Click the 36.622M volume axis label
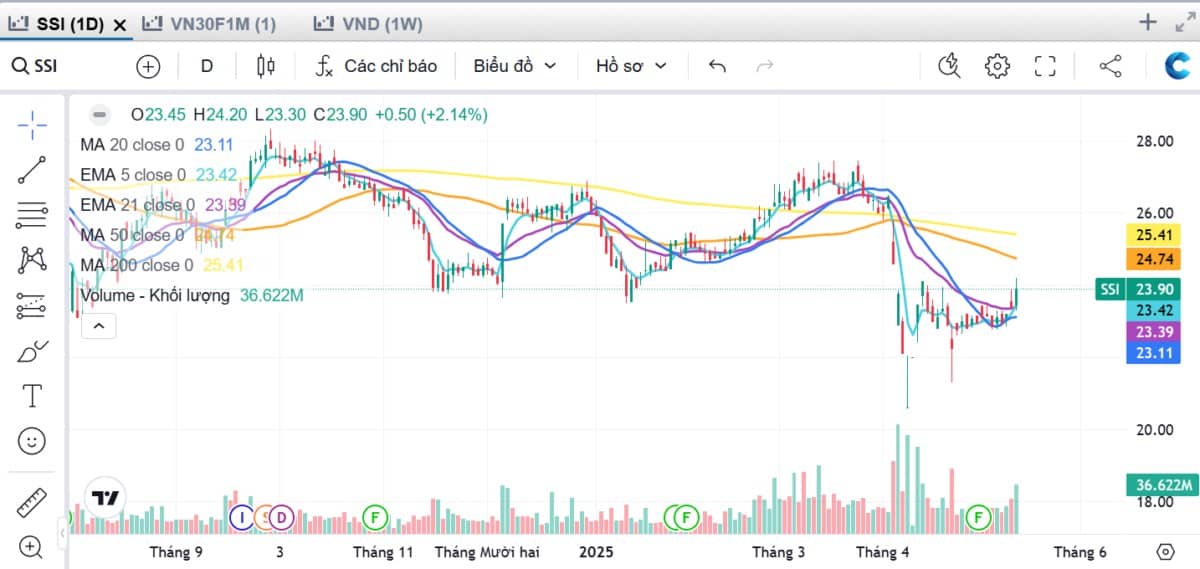This screenshot has height=569, width=1200. (x=1160, y=485)
